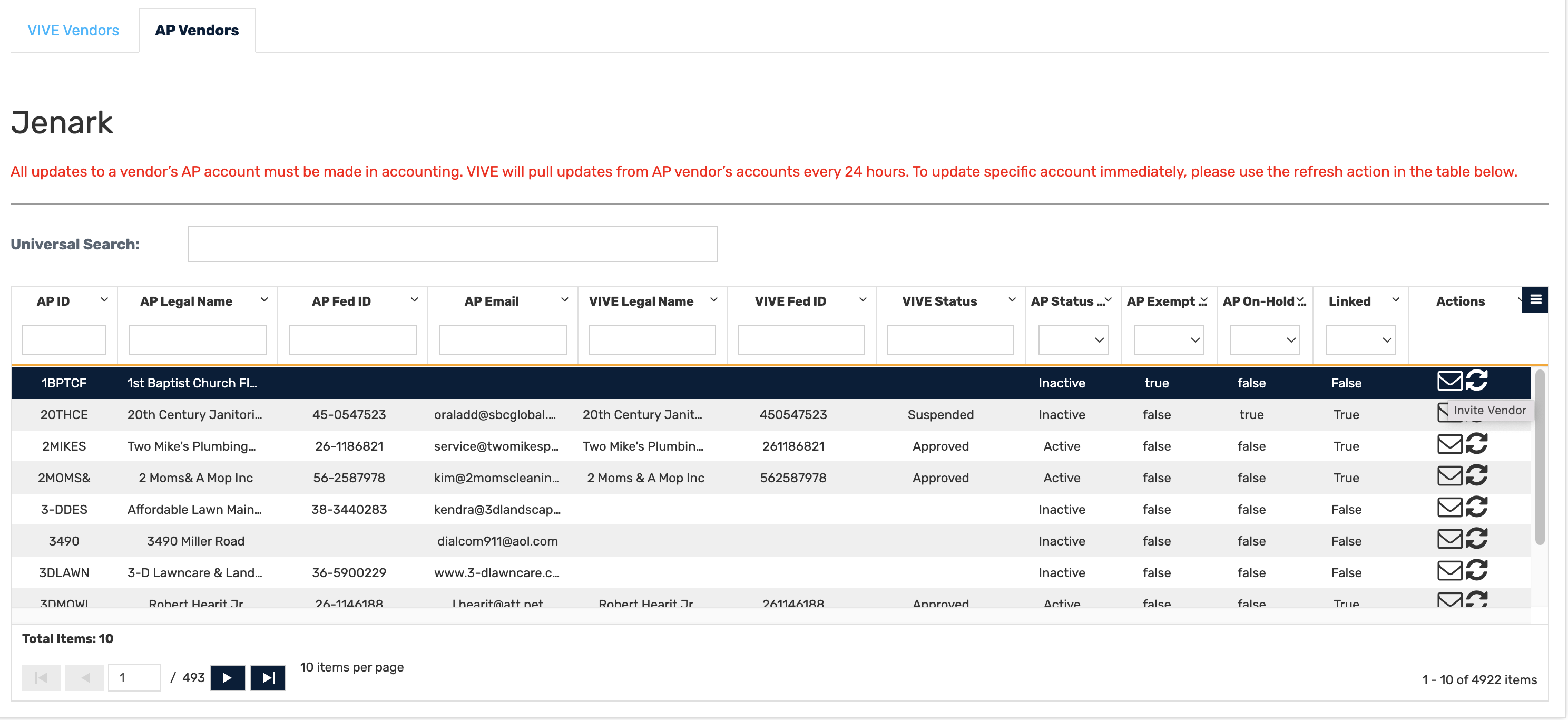Click the Universal Search field
Viewport: 1568px width, 720px height.
click(452, 244)
